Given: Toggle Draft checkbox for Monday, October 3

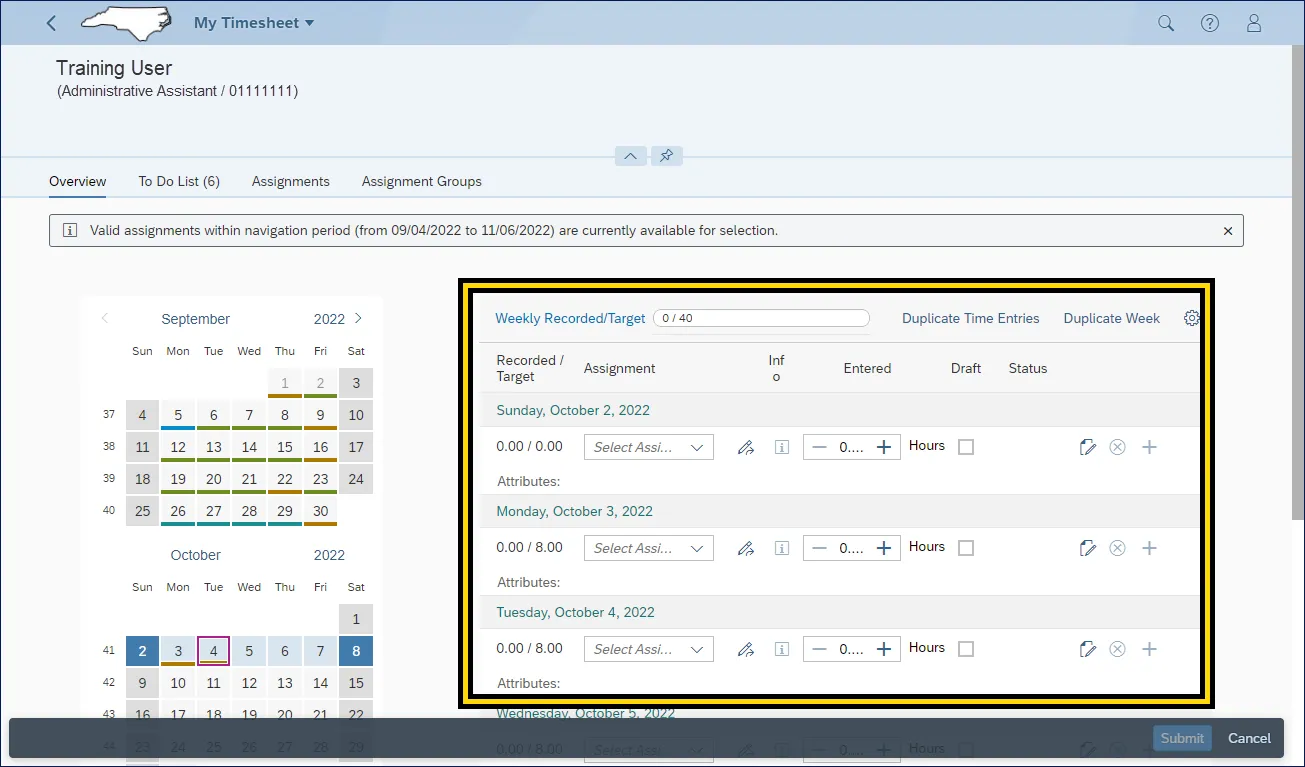Looking at the screenshot, I should click(966, 548).
